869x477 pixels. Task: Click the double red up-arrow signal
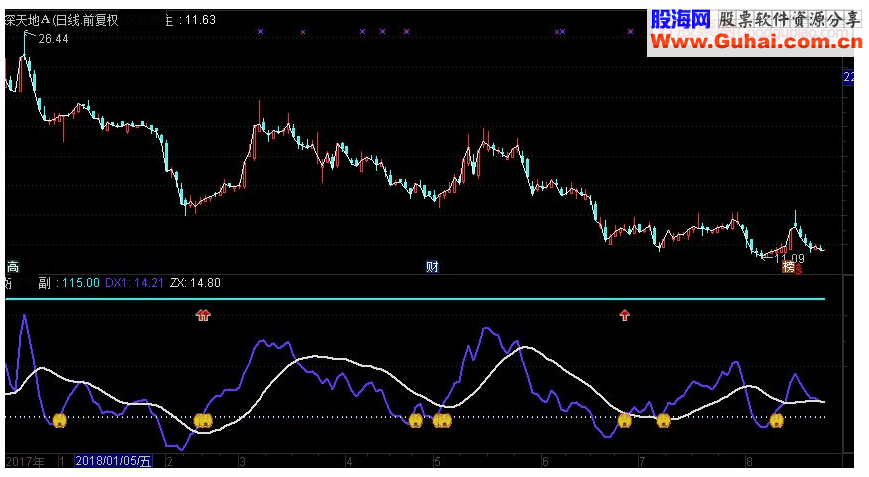click(203, 315)
